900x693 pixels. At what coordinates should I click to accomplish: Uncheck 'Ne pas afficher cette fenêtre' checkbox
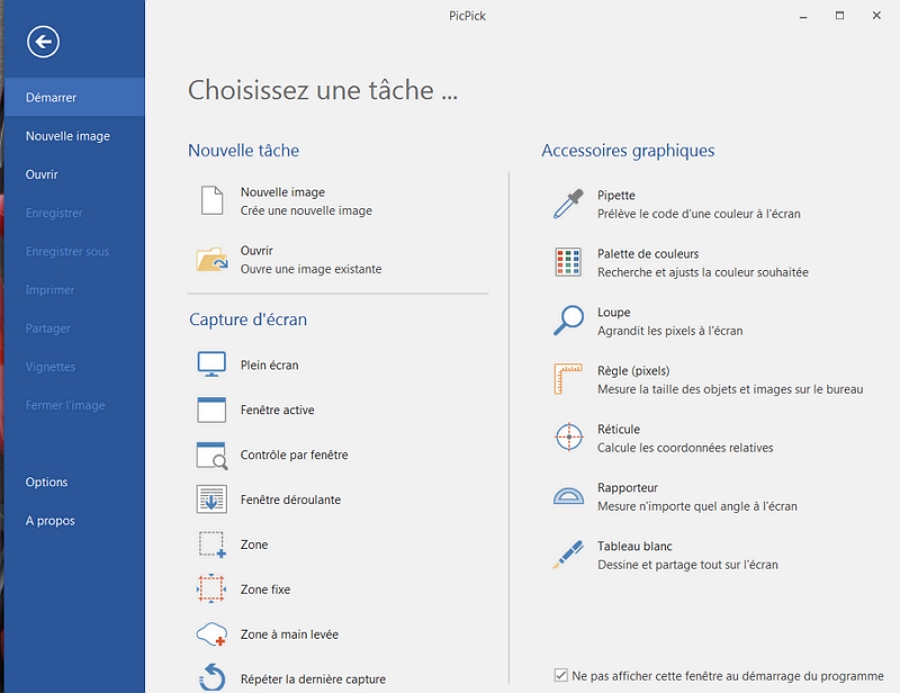(561, 675)
